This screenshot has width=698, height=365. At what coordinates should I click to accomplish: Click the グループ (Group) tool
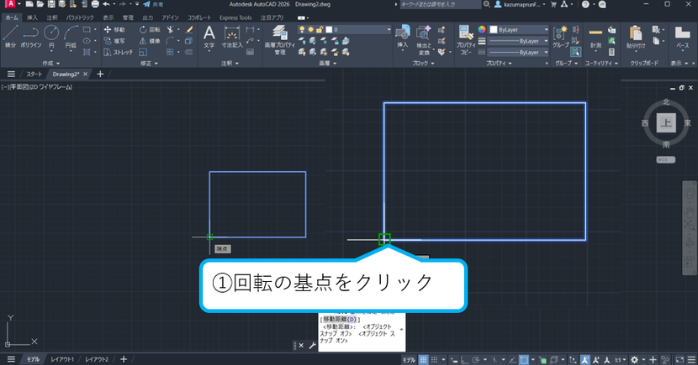(560, 36)
